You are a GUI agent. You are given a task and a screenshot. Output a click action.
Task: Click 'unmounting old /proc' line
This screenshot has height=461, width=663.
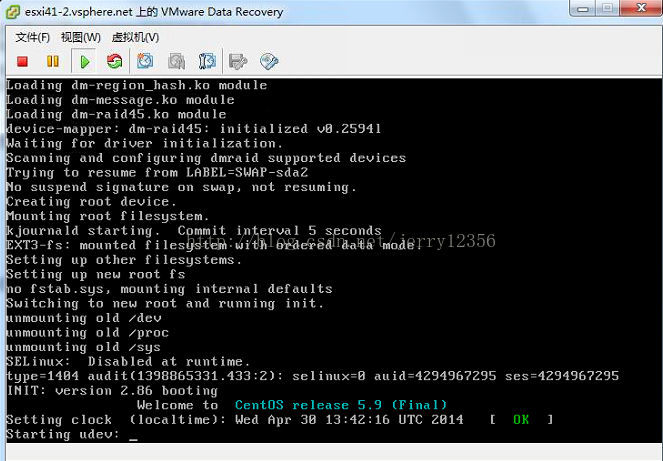(x=88, y=332)
